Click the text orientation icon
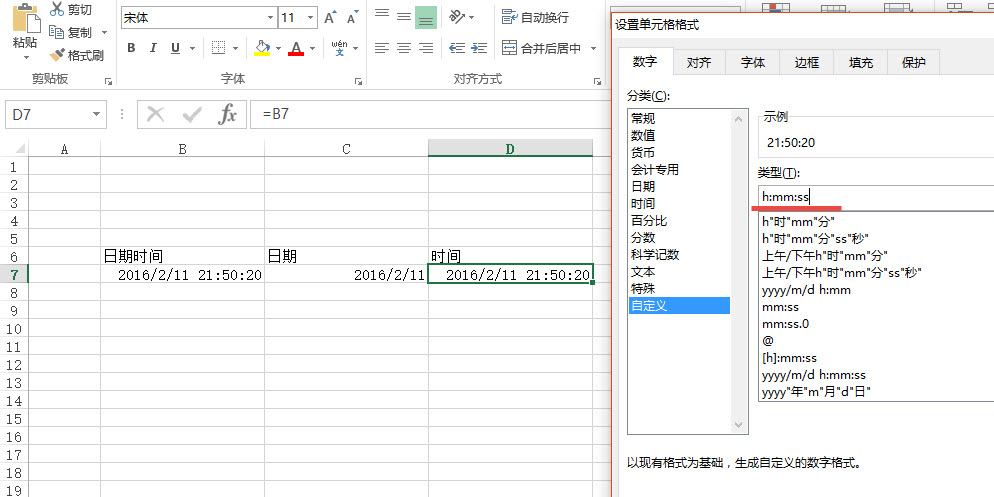The image size is (994, 497). [x=457, y=17]
